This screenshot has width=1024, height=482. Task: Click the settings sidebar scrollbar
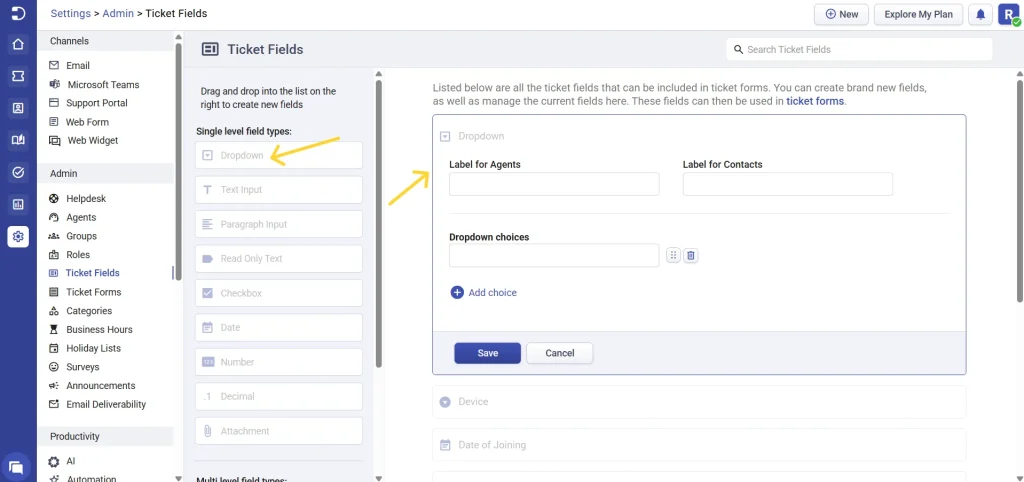coord(178,161)
